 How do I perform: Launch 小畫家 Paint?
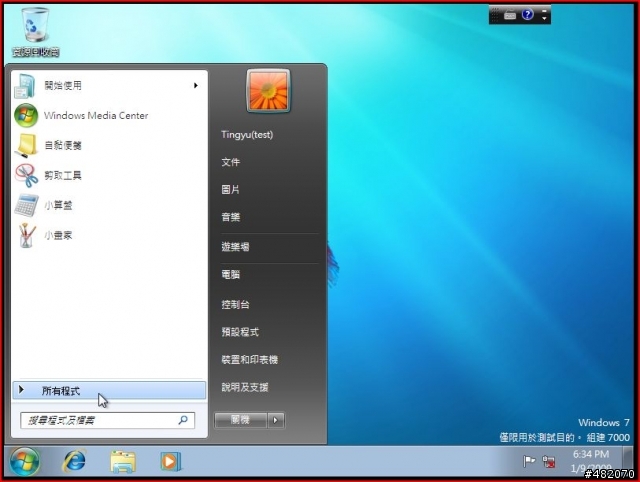point(109,235)
